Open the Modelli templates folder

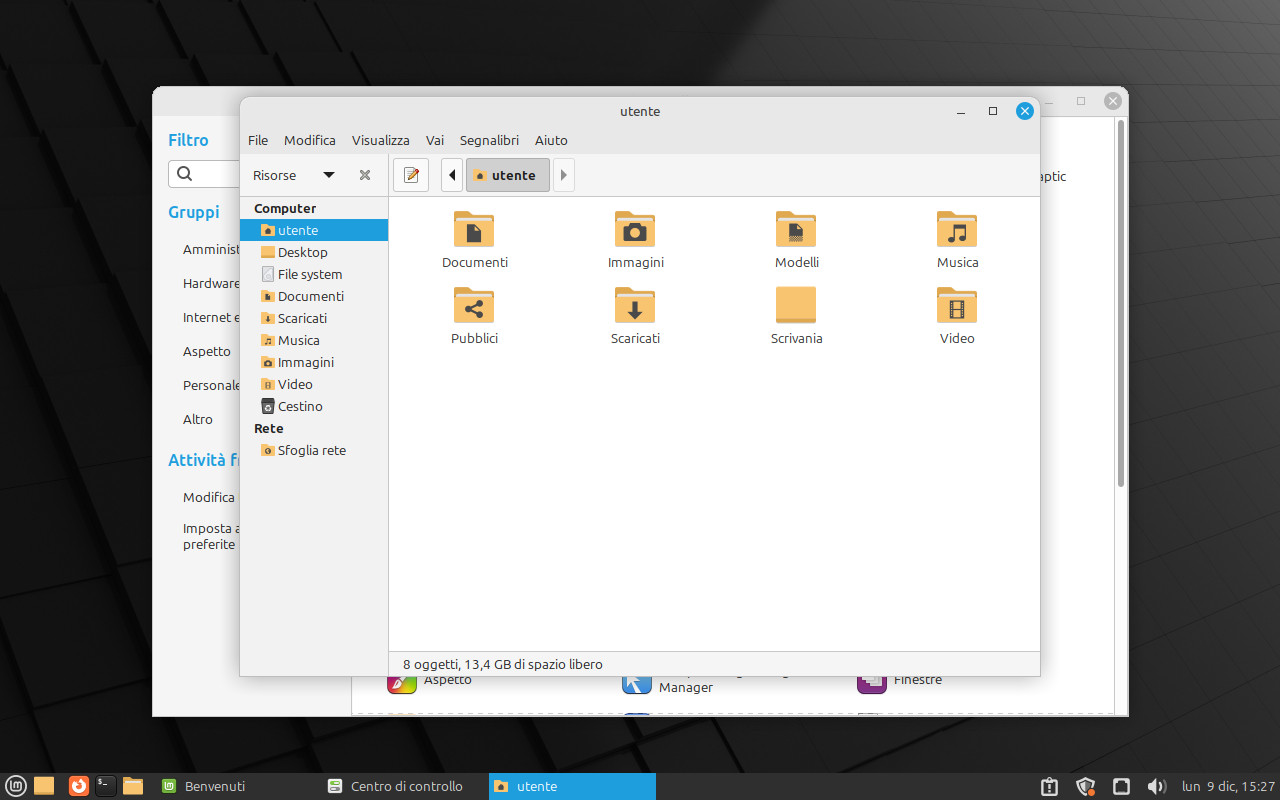[796, 230]
